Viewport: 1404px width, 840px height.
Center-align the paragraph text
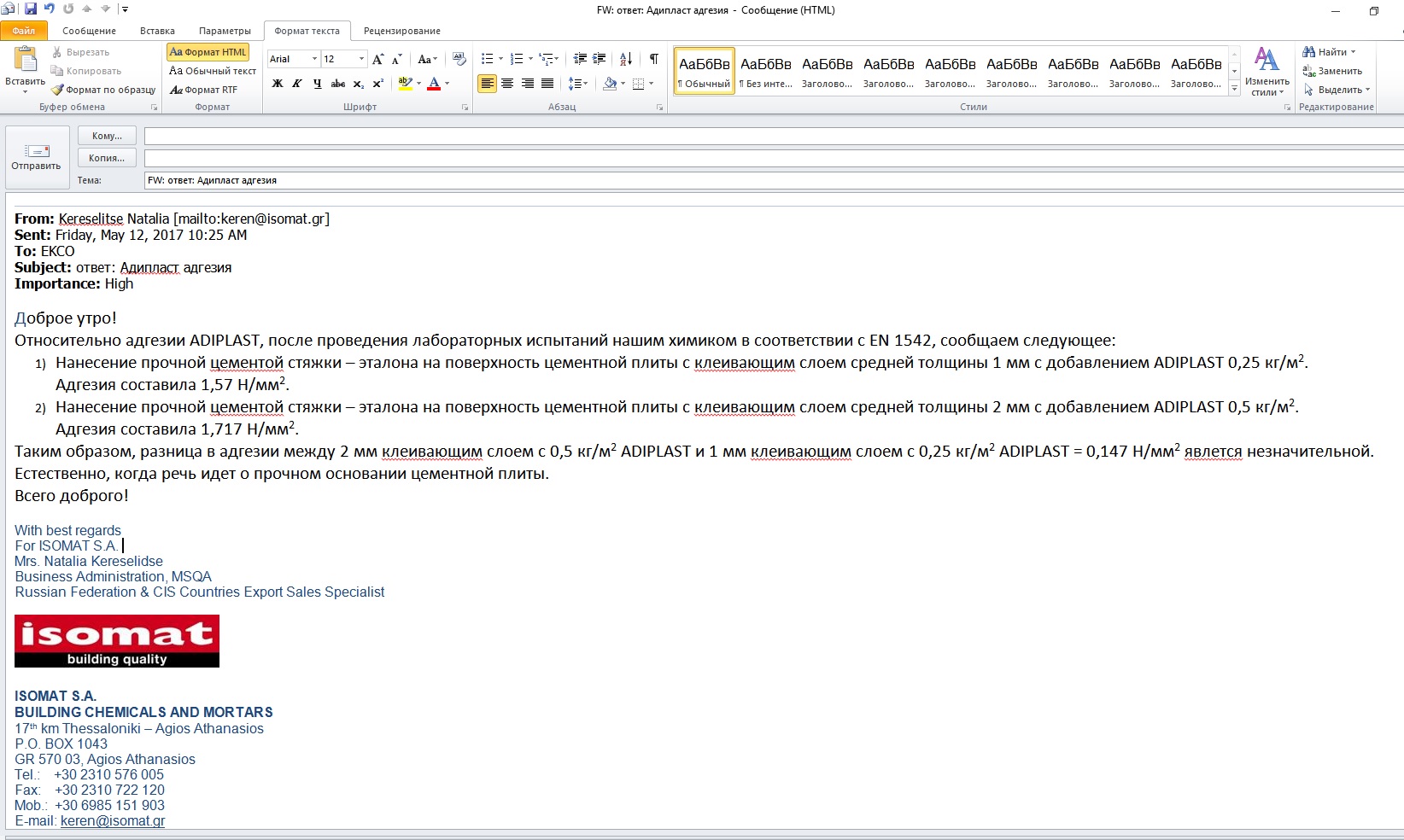click(507, 84)
